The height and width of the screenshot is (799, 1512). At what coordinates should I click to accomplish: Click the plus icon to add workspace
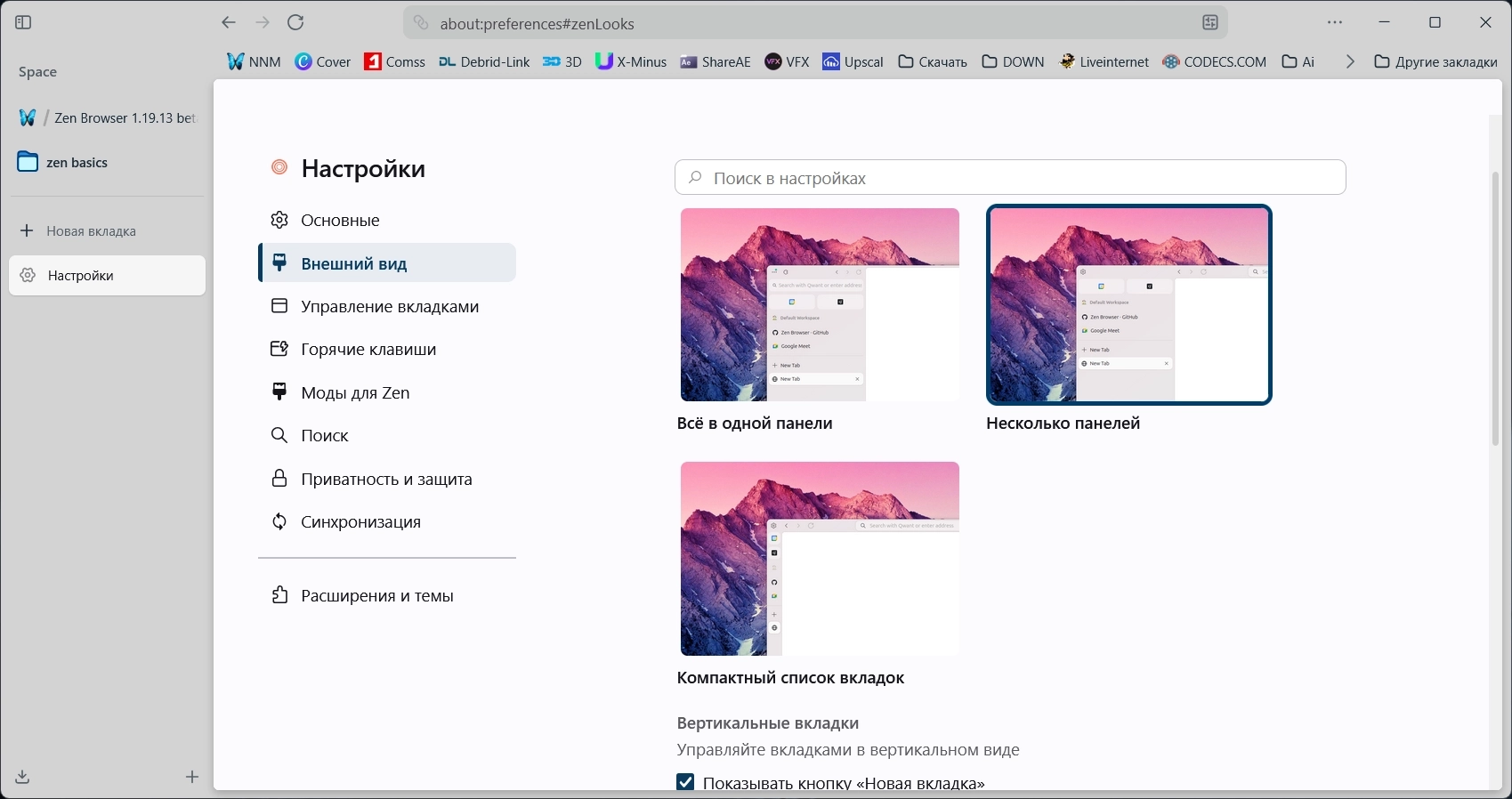click(192, 778)
